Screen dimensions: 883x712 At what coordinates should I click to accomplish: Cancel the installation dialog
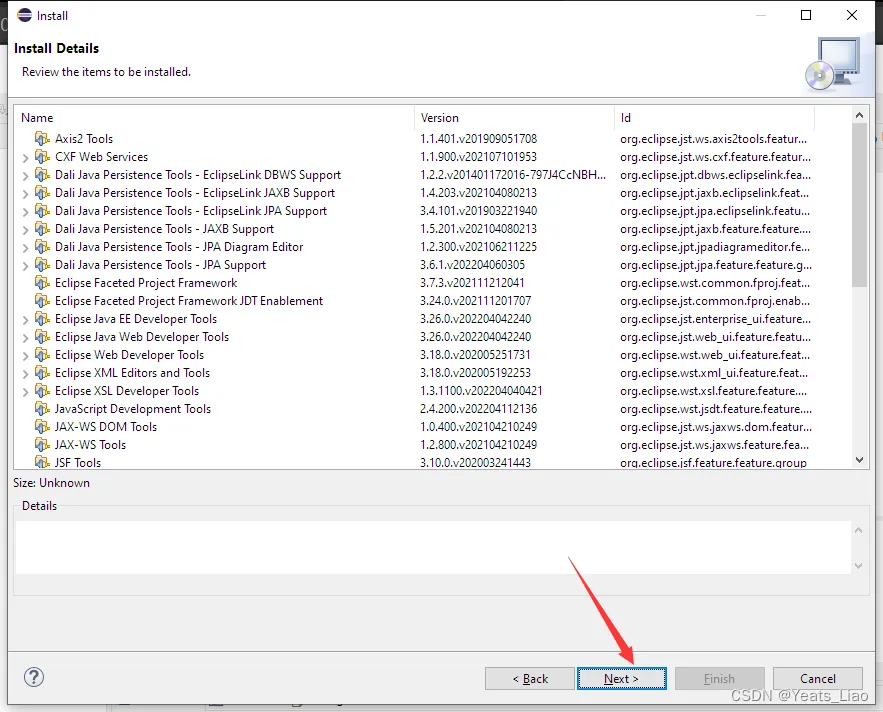[818, 679]
